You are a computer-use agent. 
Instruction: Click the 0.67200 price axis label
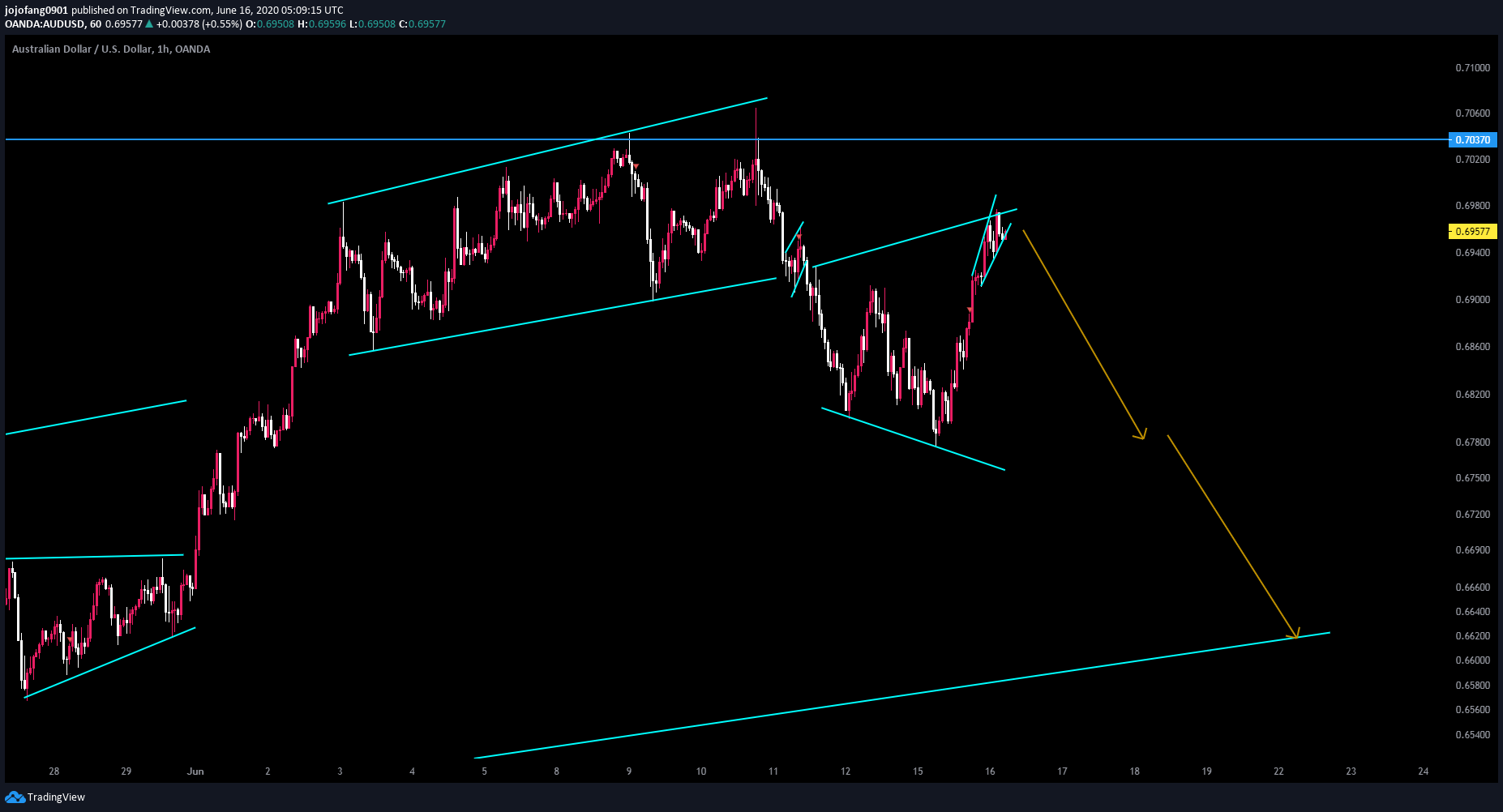1473,515
